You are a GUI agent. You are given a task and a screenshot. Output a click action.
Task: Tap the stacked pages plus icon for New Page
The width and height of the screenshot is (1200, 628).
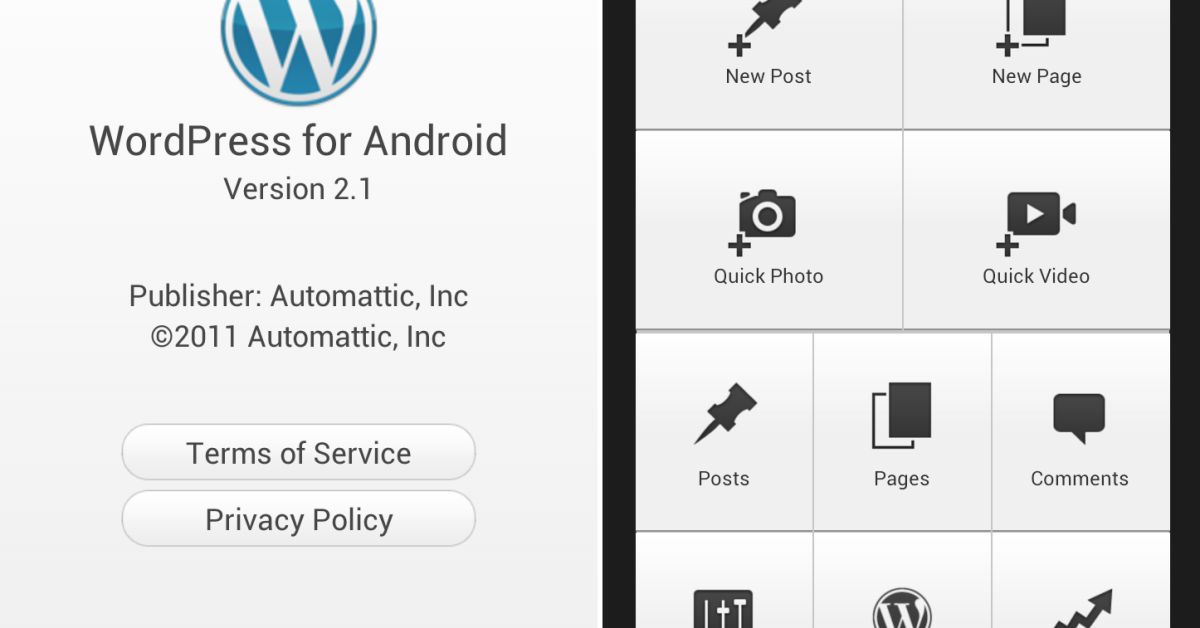pyautogui.click(x=1031, y=27)
